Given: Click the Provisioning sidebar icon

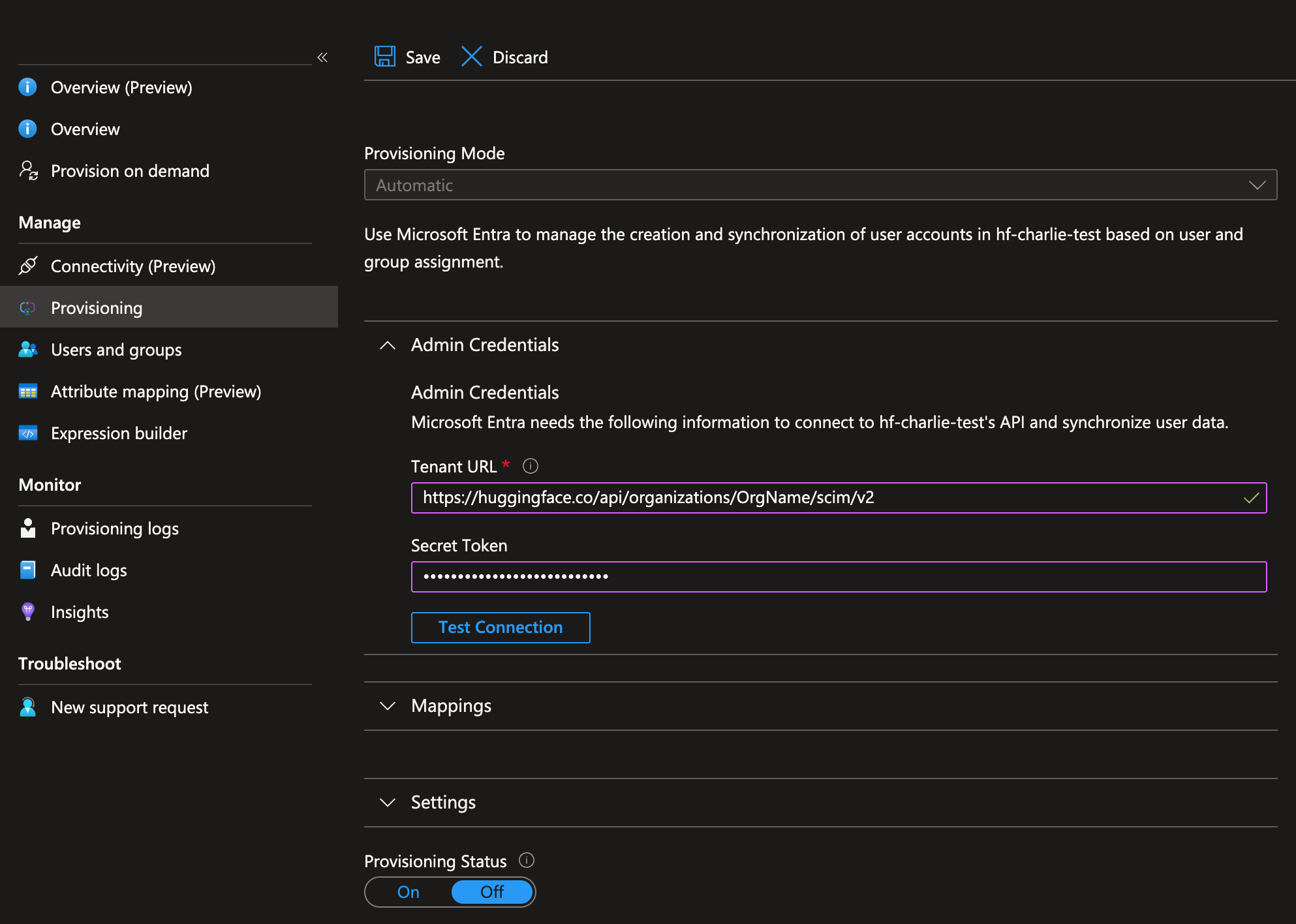Looking at the screenshot, I should (28, 307).
